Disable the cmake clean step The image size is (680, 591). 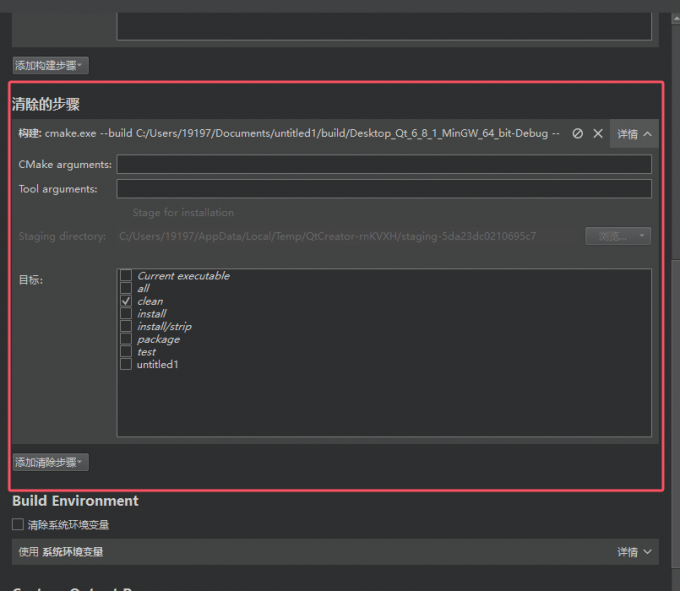[x=577, y=133]
